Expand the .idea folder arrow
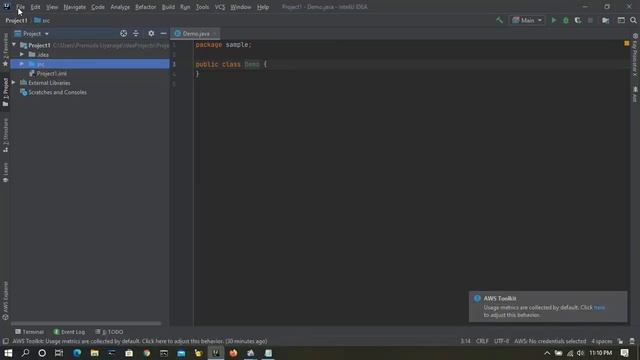 (22, 54)
